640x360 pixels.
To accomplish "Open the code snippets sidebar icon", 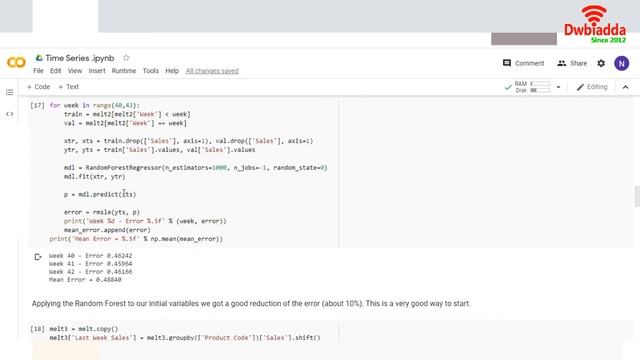I will point(9,114).
